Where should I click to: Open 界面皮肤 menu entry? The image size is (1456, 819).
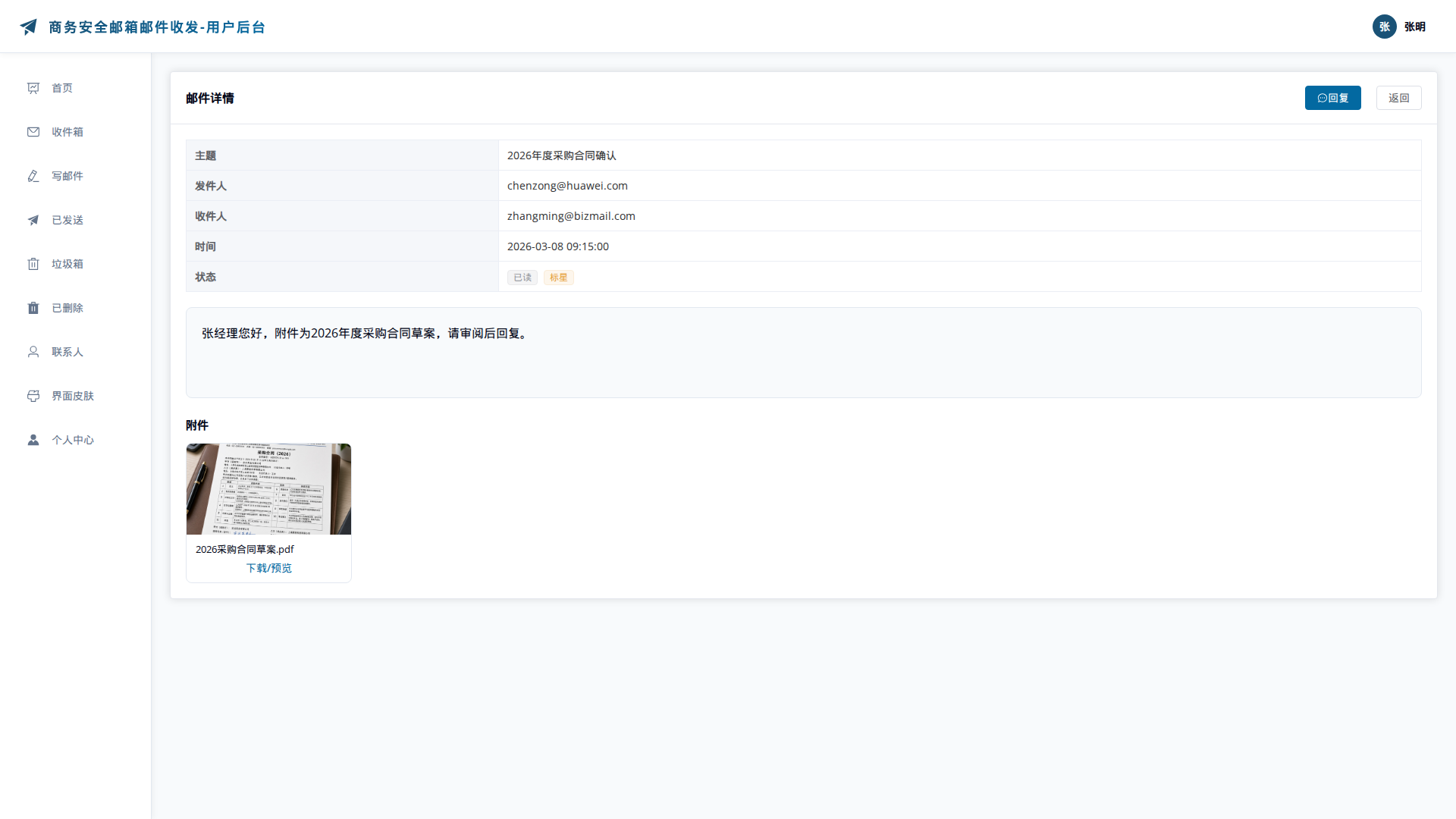(76, 396)
